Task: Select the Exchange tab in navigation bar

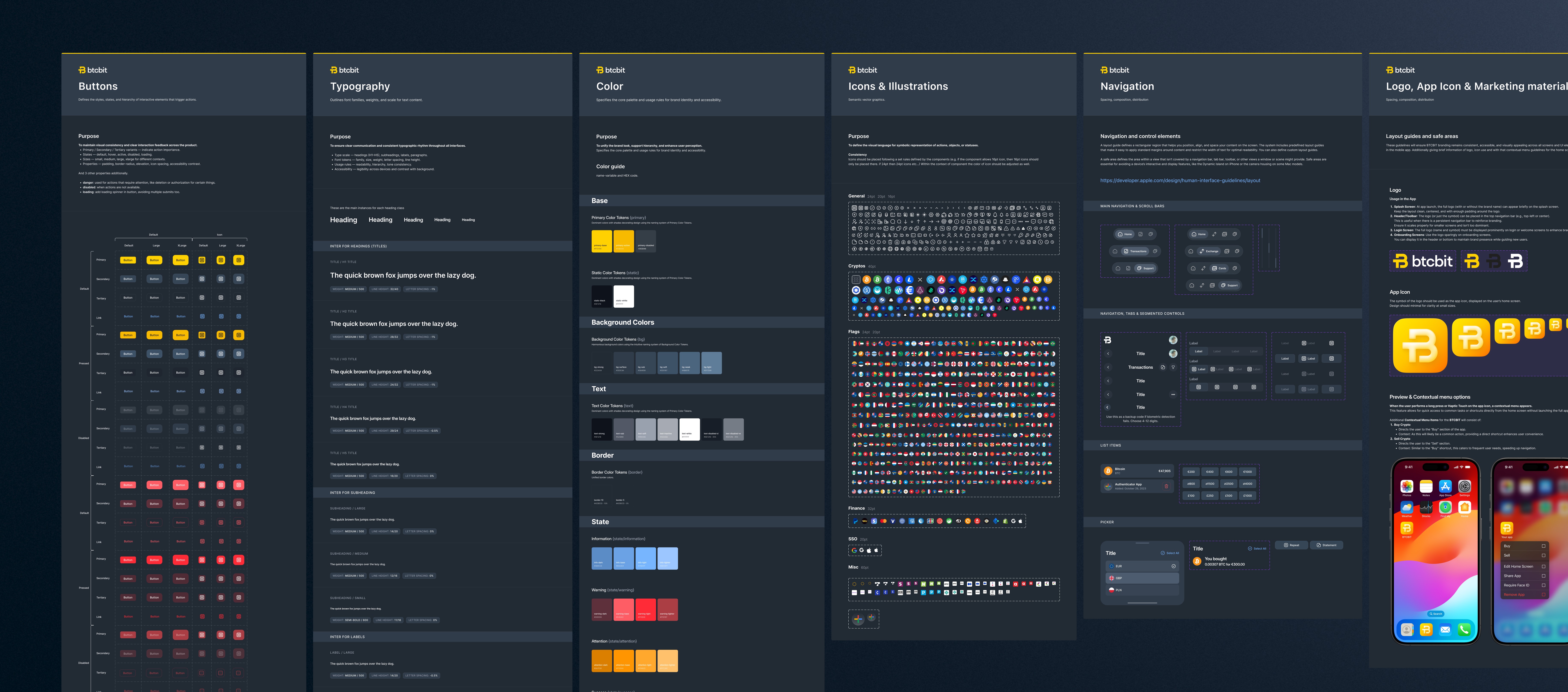Action: [1209, 251]
